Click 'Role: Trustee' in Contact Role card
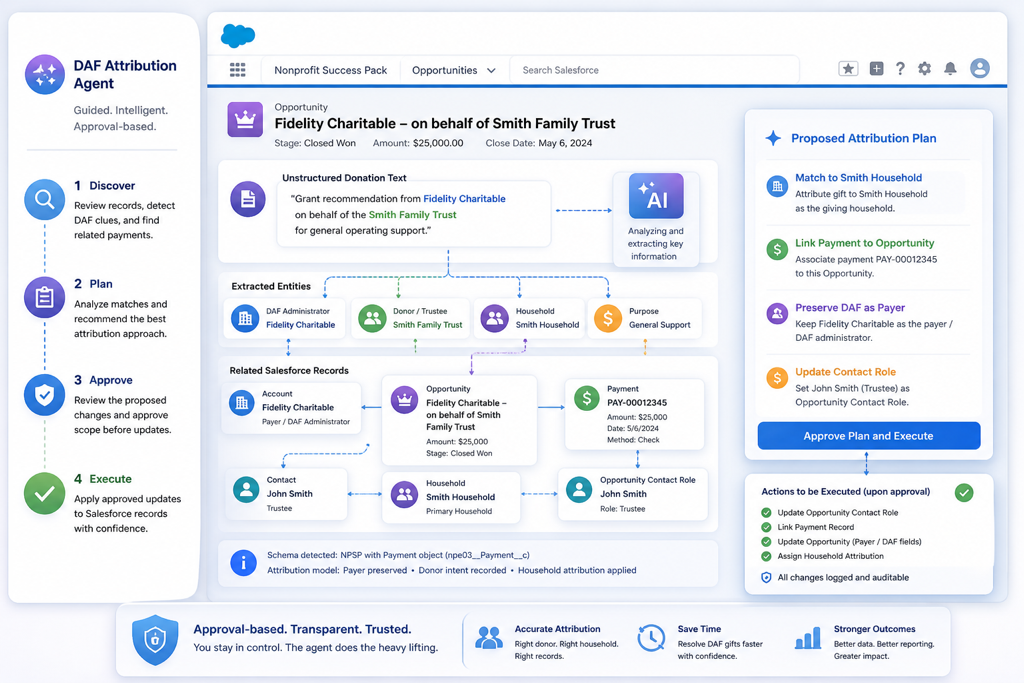The height and width of the screenshot is (683, 1024). (622, 509)
